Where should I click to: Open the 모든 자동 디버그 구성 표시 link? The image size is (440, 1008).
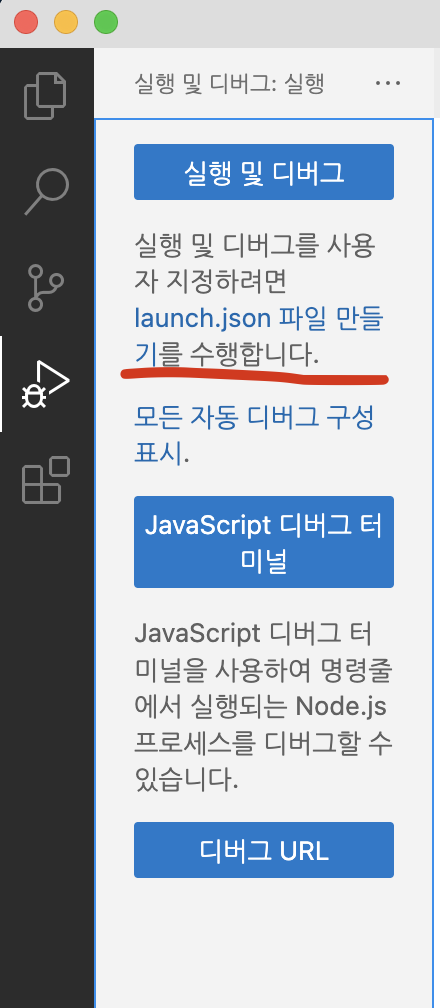pyautogui.click(x=253, y=436)
